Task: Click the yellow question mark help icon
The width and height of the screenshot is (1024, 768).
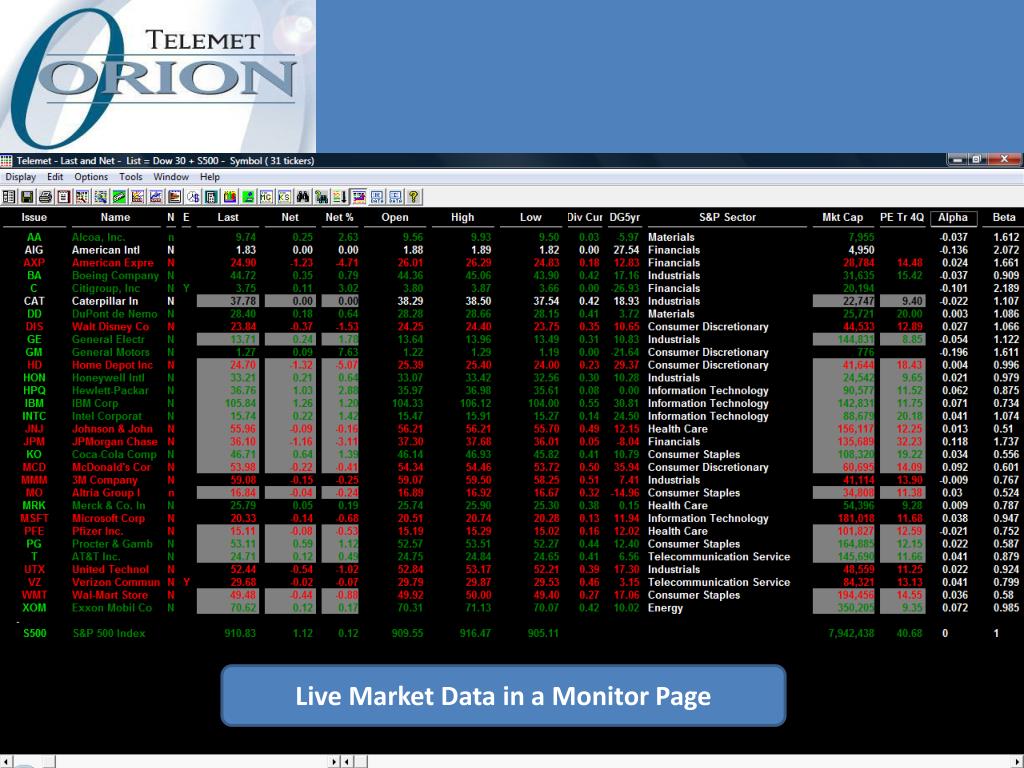Action: click(x=413, y=197)
